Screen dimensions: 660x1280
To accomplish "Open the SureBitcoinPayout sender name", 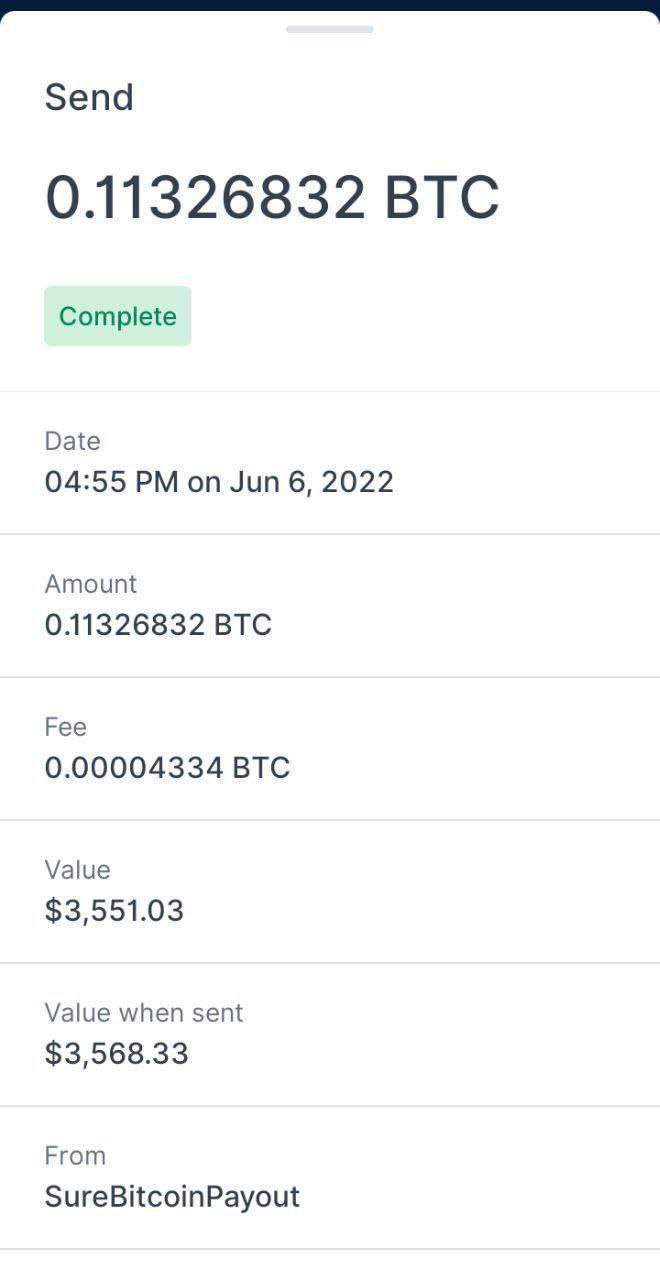I will click(x=172, y=1197).
